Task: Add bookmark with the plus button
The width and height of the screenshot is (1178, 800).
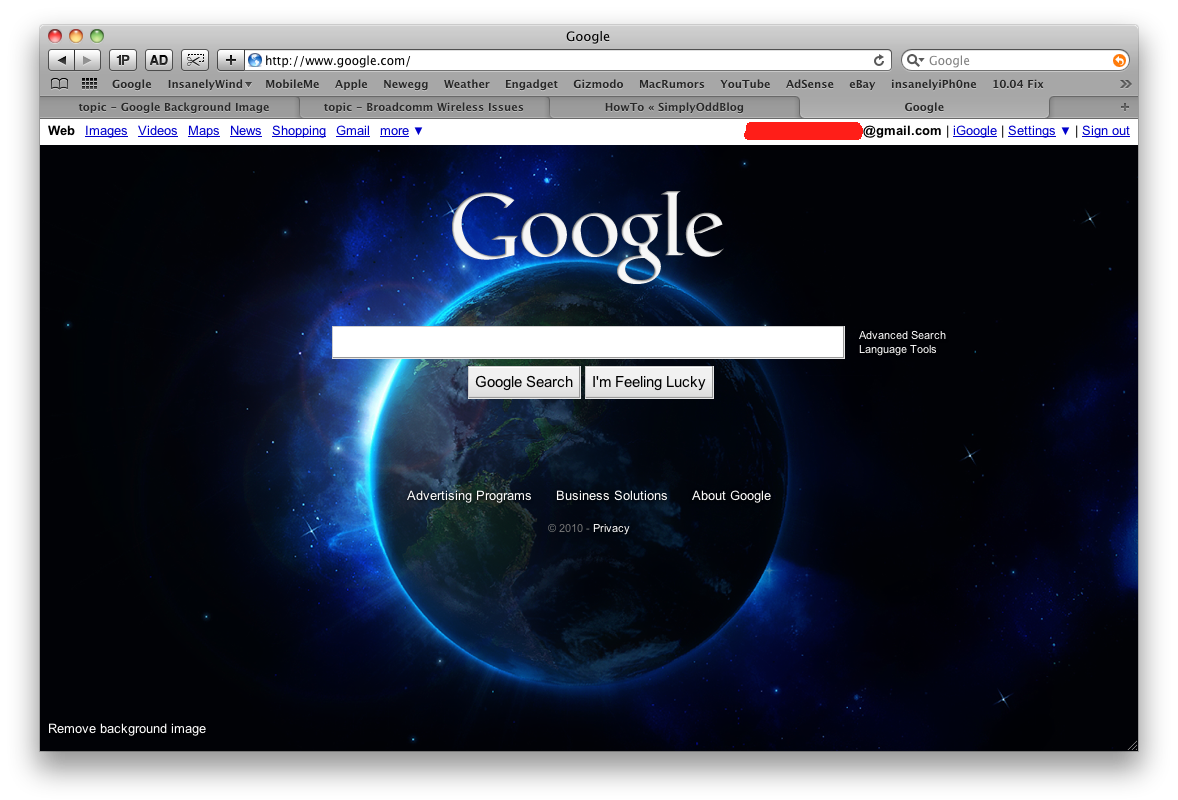Action: pos(231,60)
